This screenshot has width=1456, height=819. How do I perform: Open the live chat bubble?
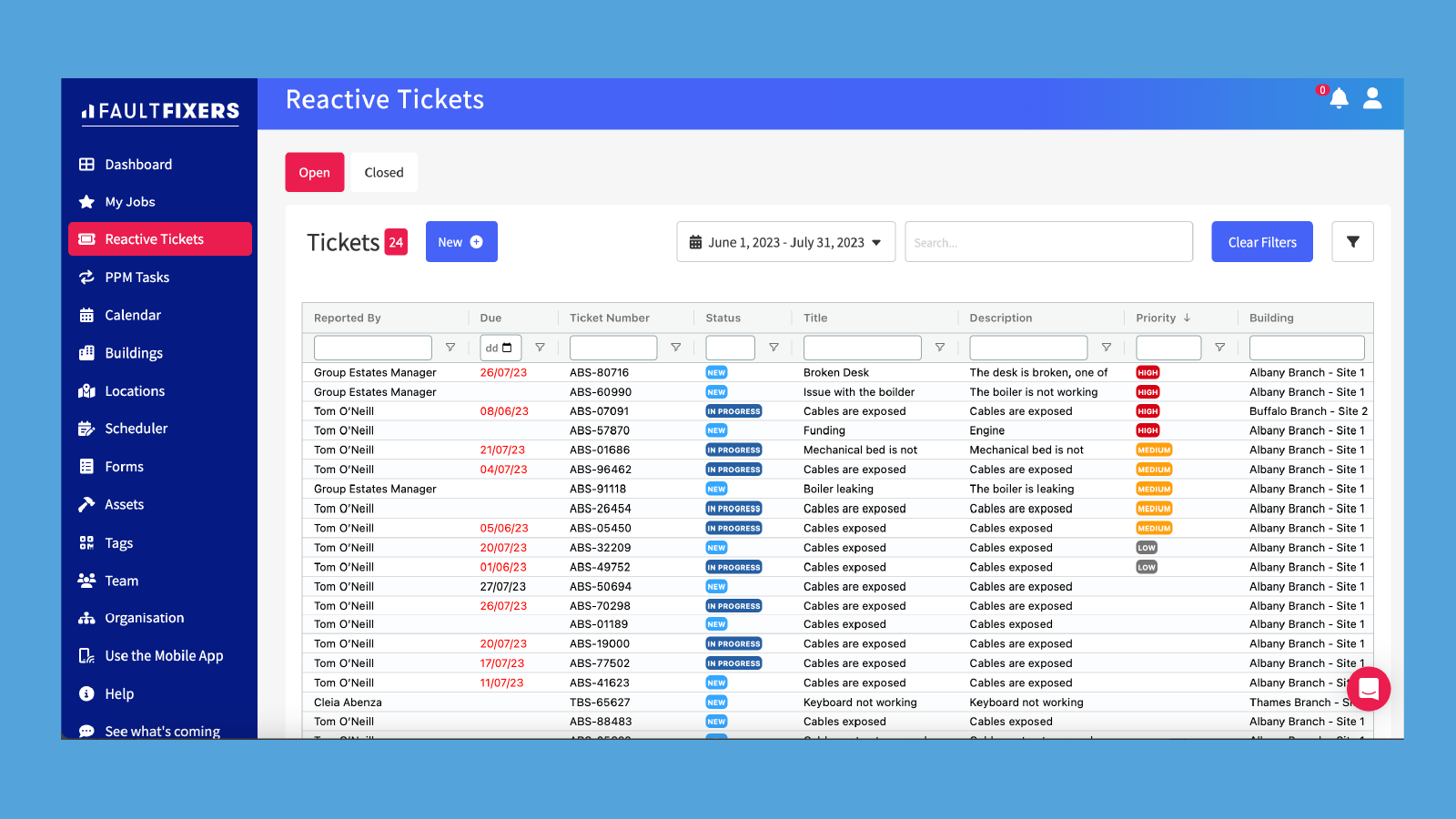pyautogui.click(x=1369, y=689)
